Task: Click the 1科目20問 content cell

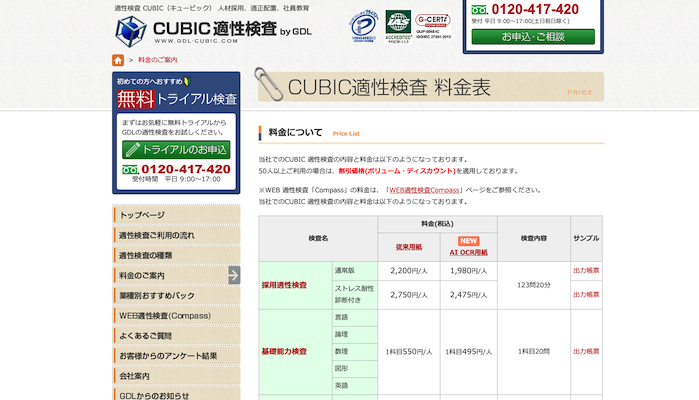Action: (x=534, y=351)
